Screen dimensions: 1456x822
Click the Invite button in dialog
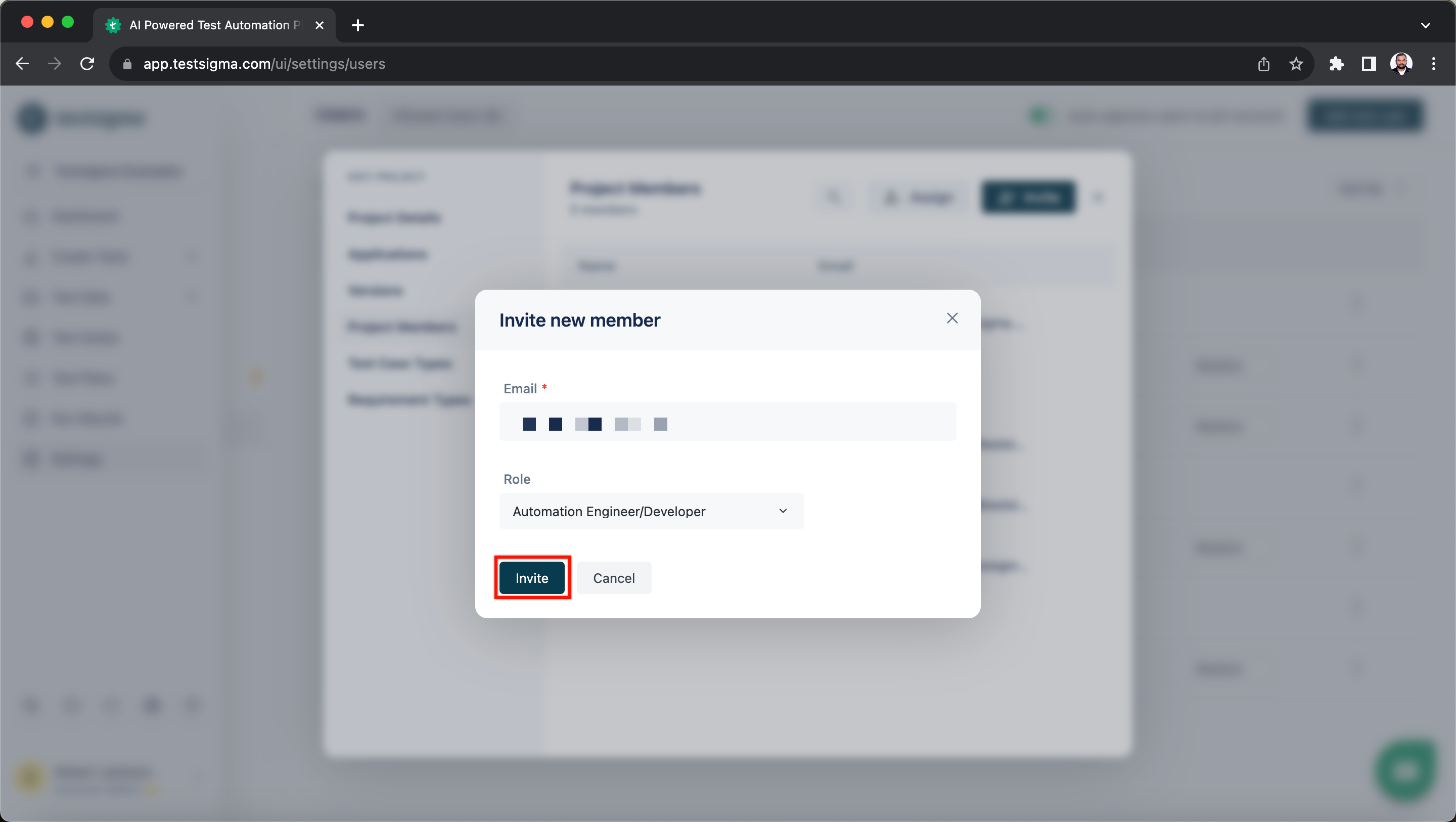532,577
